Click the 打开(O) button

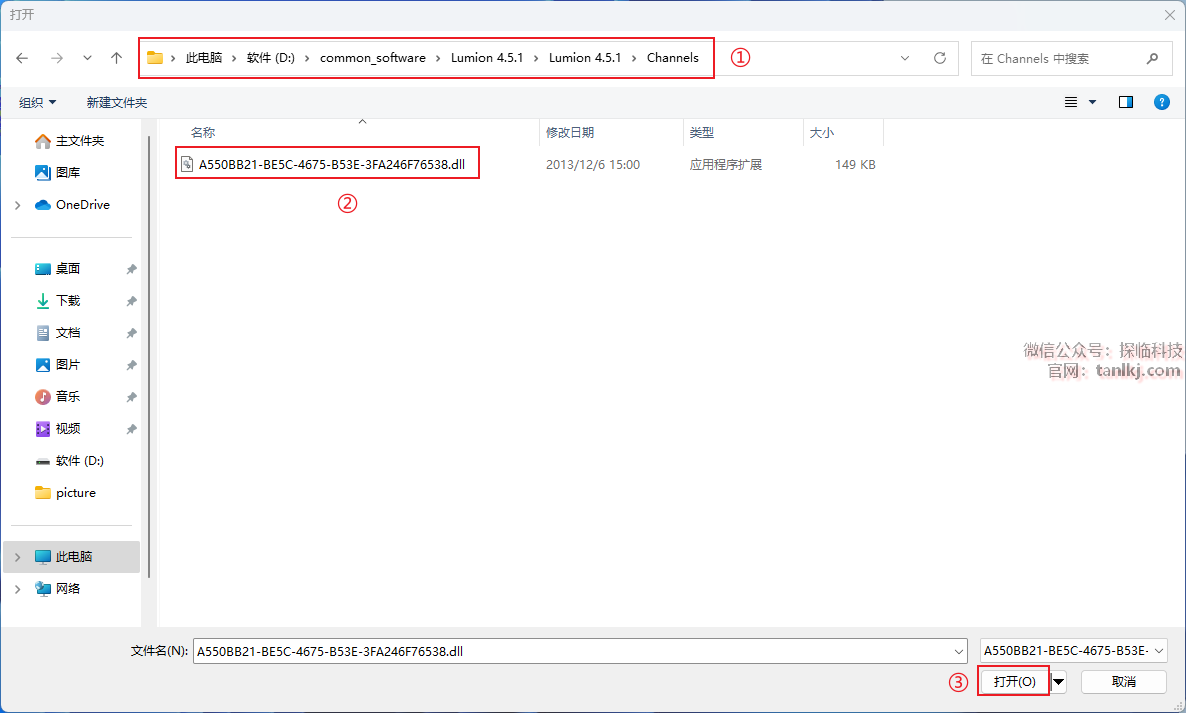(1014, 681)
